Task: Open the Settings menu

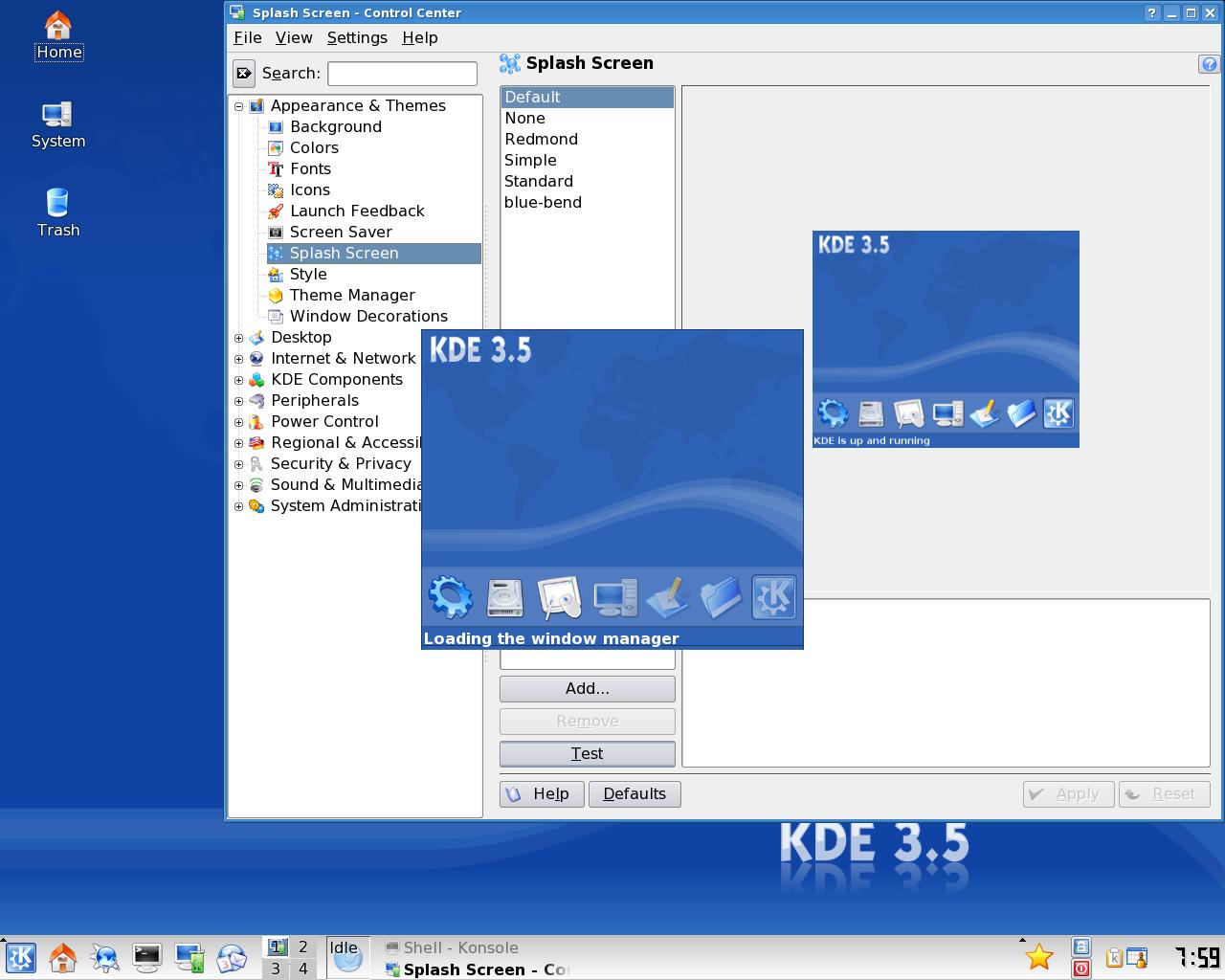Action: click(x=357, y=37)
